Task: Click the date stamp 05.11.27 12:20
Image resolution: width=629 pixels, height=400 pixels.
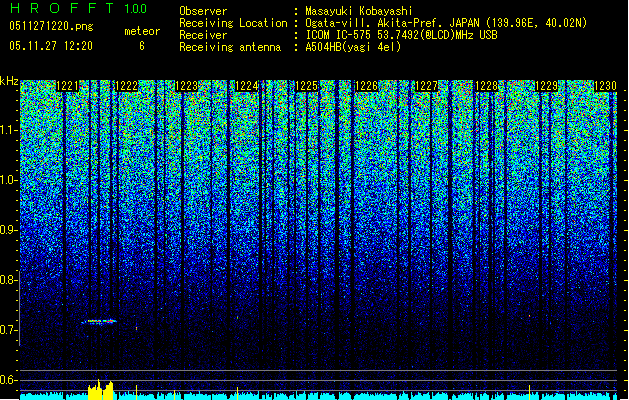Action: 51,46
